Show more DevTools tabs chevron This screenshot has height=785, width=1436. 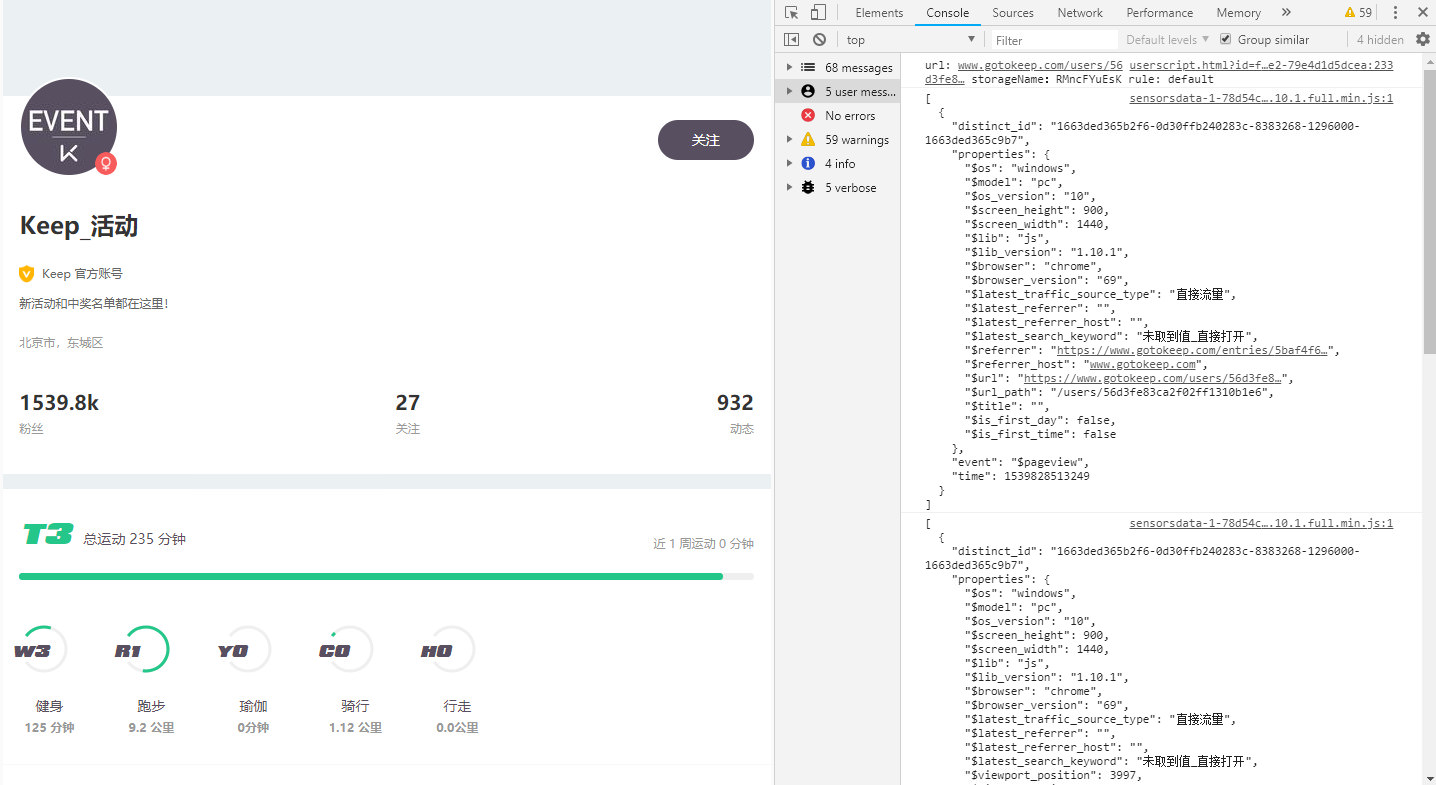coord(1286,13)
